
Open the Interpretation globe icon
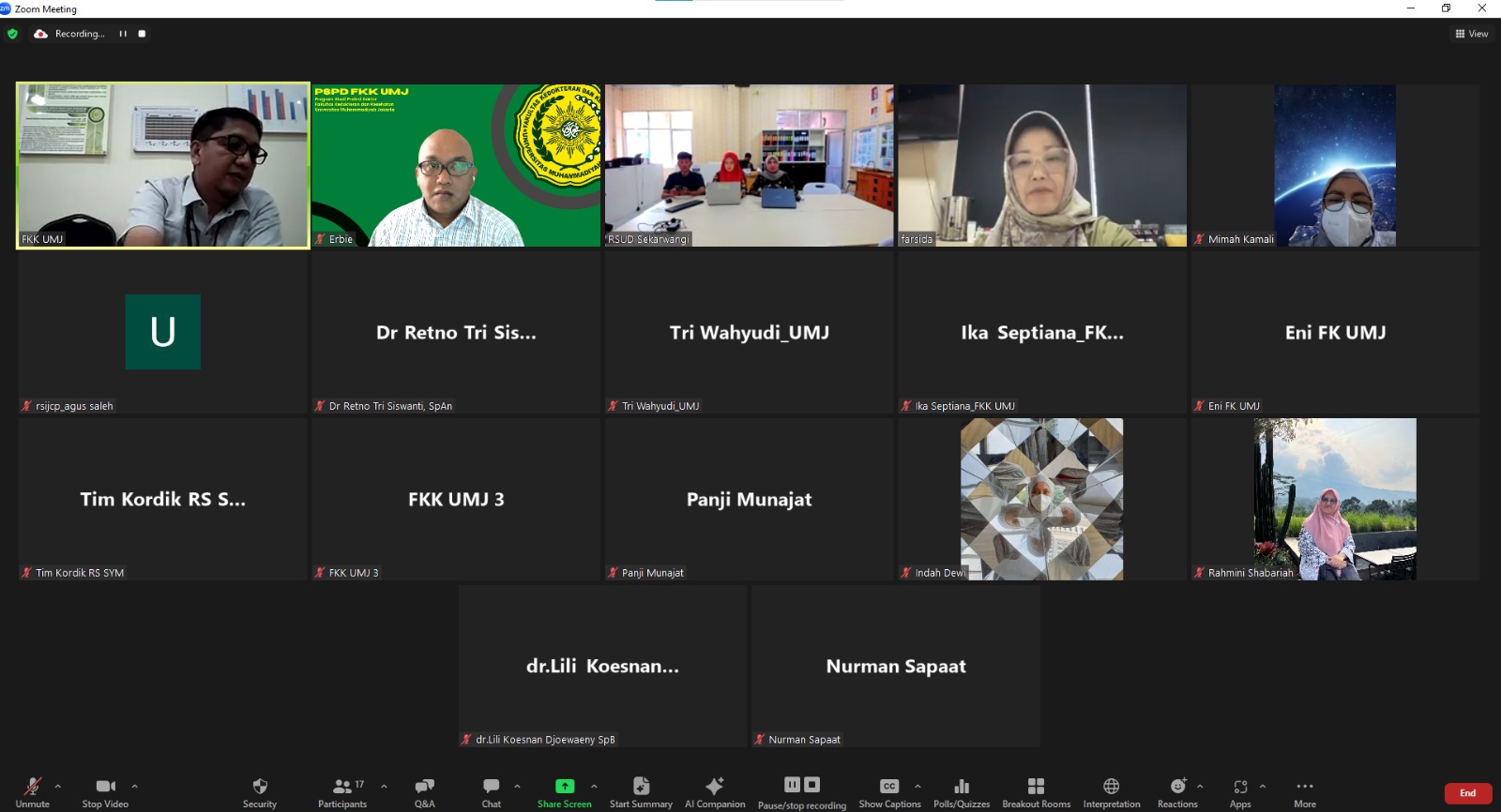pos(1112,786)
